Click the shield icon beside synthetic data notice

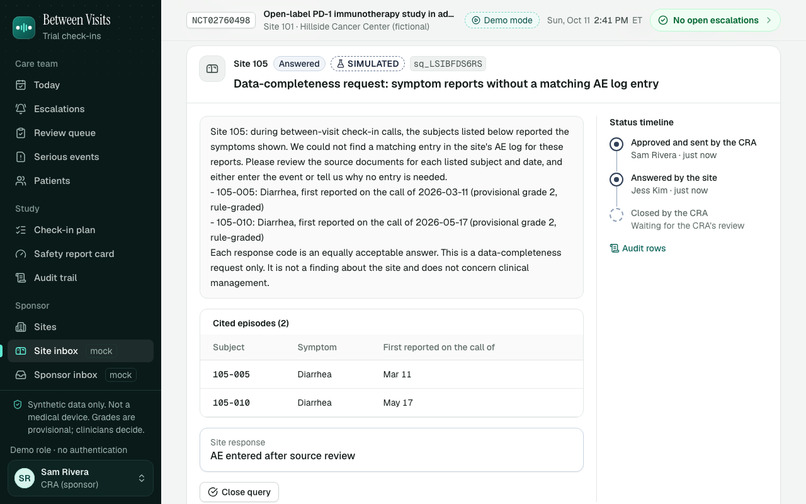[x=17, y=405]
